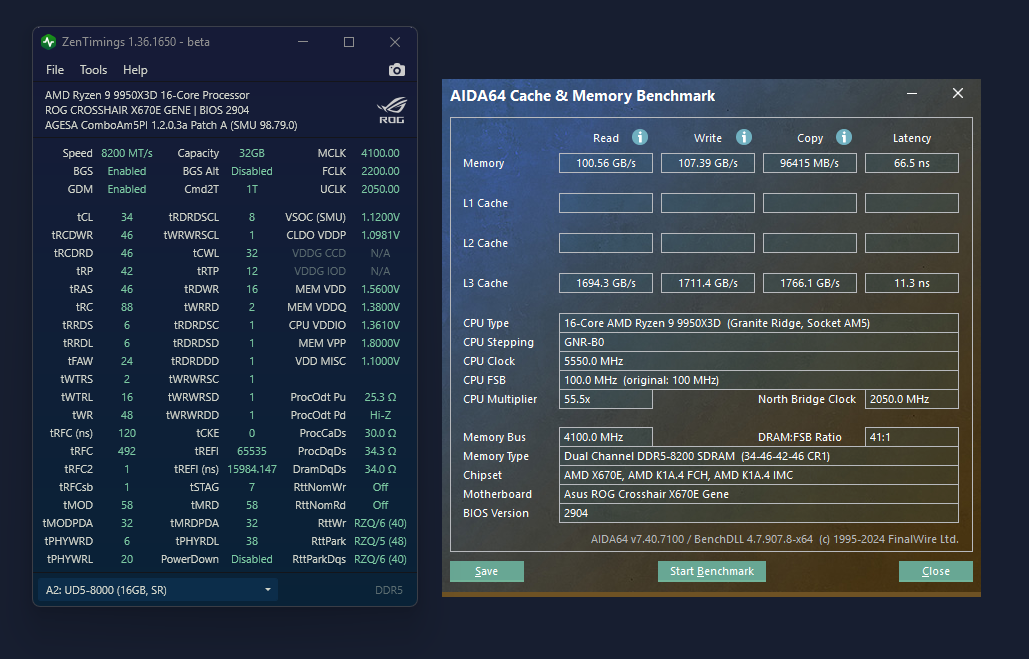Open the Help menu in ZenTimings
Screen dimensions: 1029x659
[x=135, y=70]
